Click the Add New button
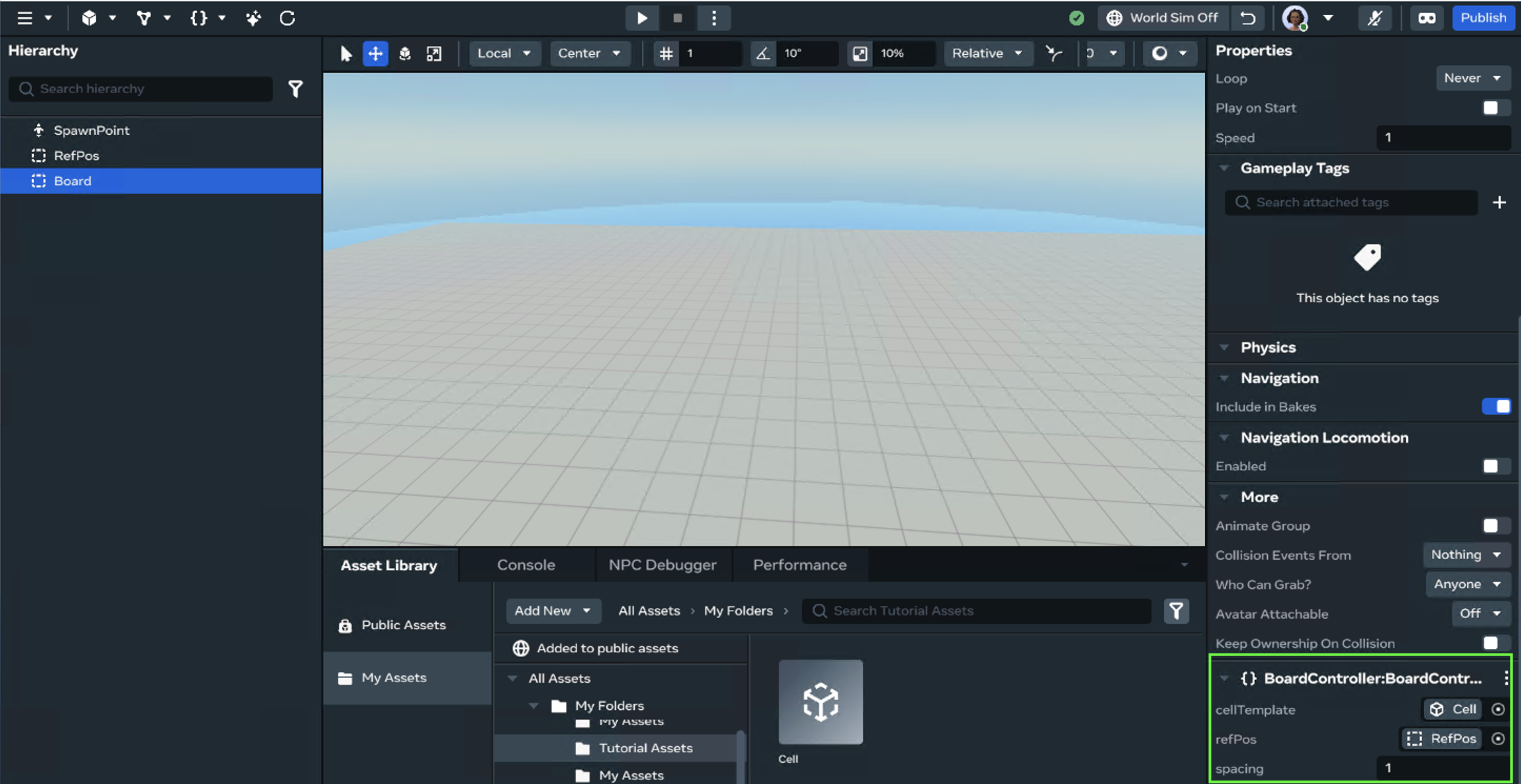The image size is (1521, 784). tap(552, 610)
